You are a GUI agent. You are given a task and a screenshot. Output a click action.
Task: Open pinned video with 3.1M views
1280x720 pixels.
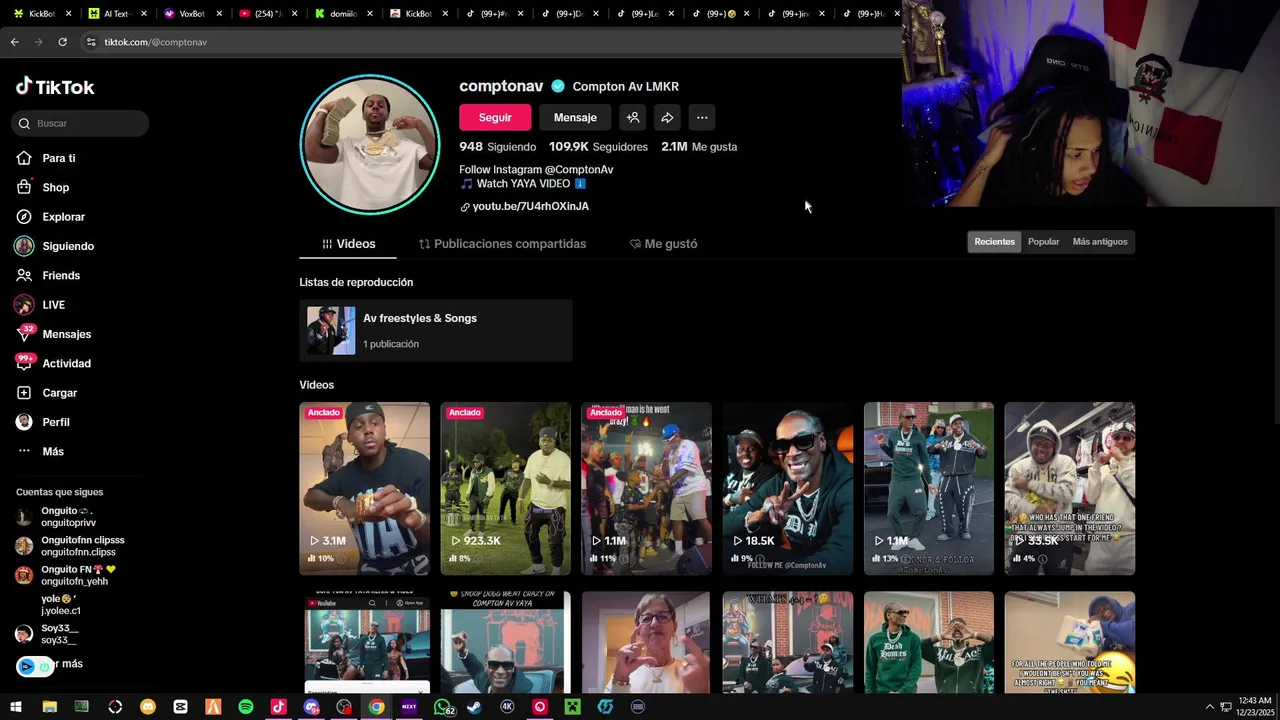[364, 488]
